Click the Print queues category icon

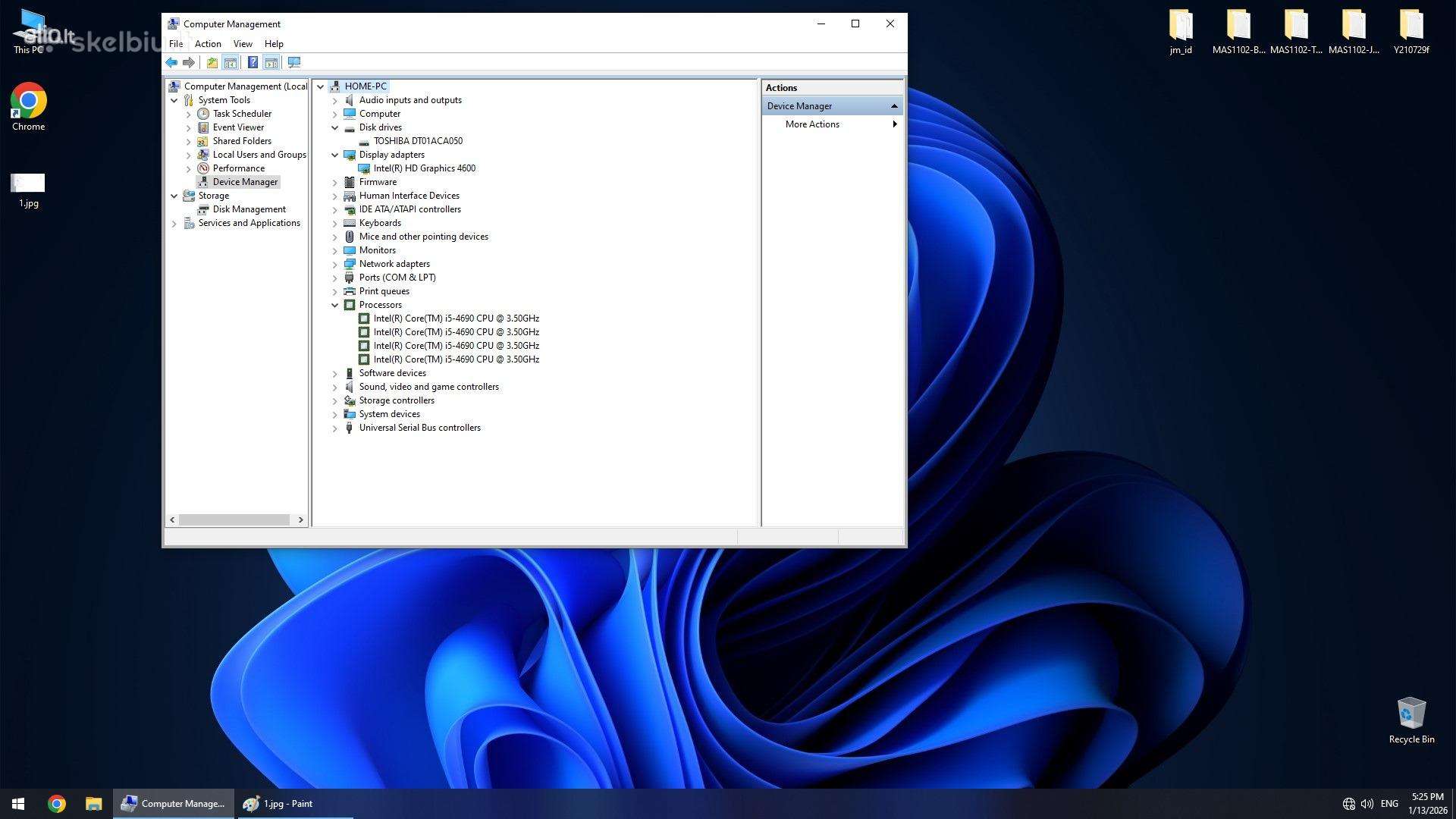tap(350, 291)
